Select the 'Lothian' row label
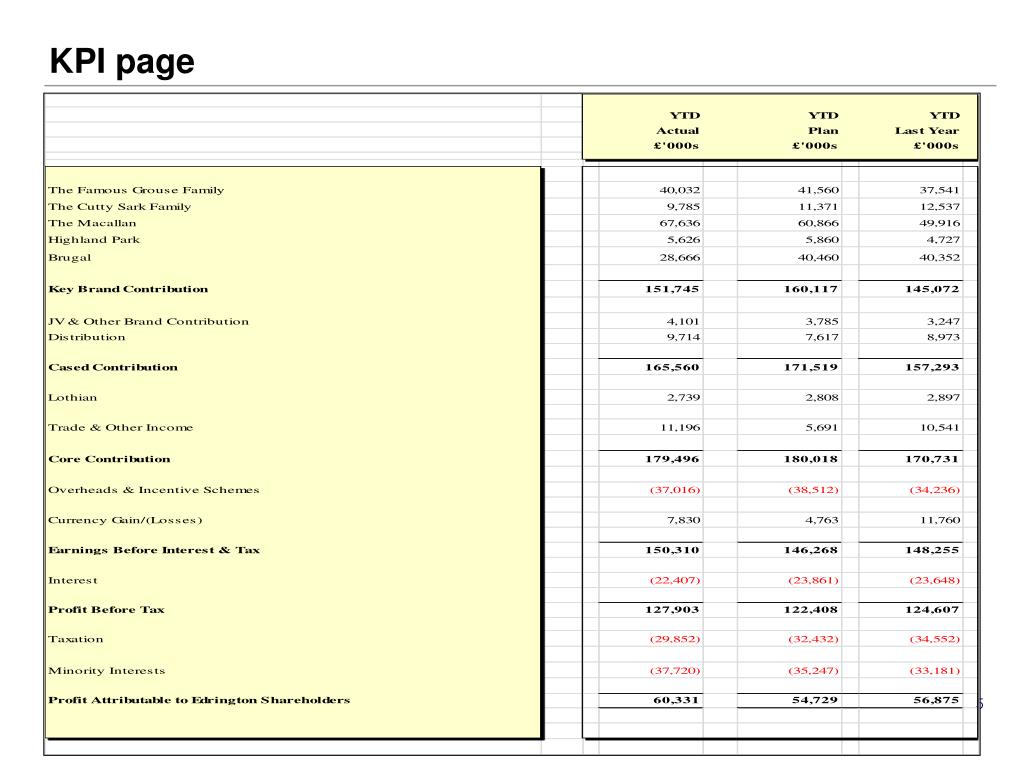Viewport: 1024px width, 768px height. pyautogui.click(x=72, y=397)
